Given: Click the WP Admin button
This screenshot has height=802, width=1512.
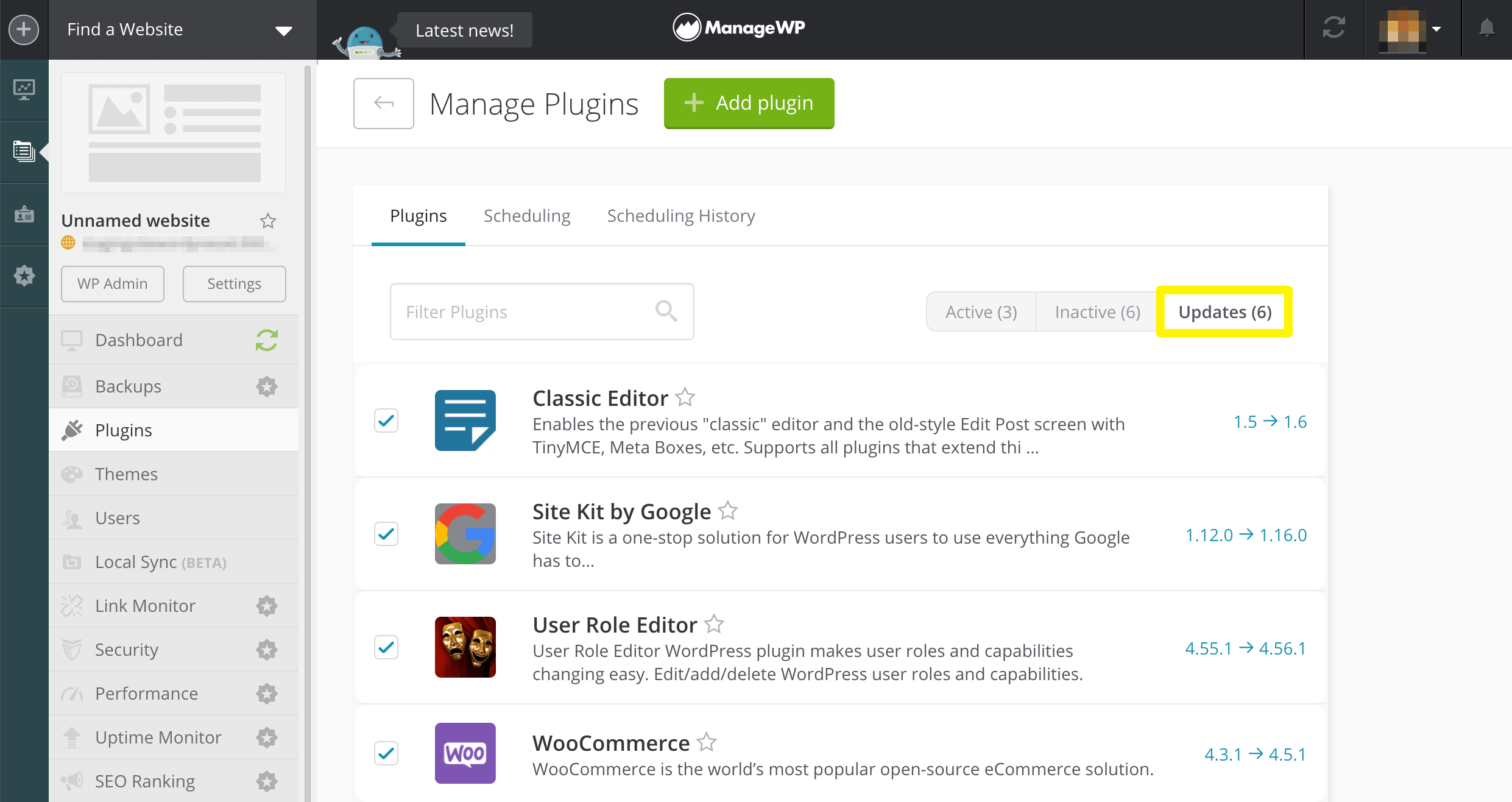Looking at the screenshot, I should click(112, 283).
